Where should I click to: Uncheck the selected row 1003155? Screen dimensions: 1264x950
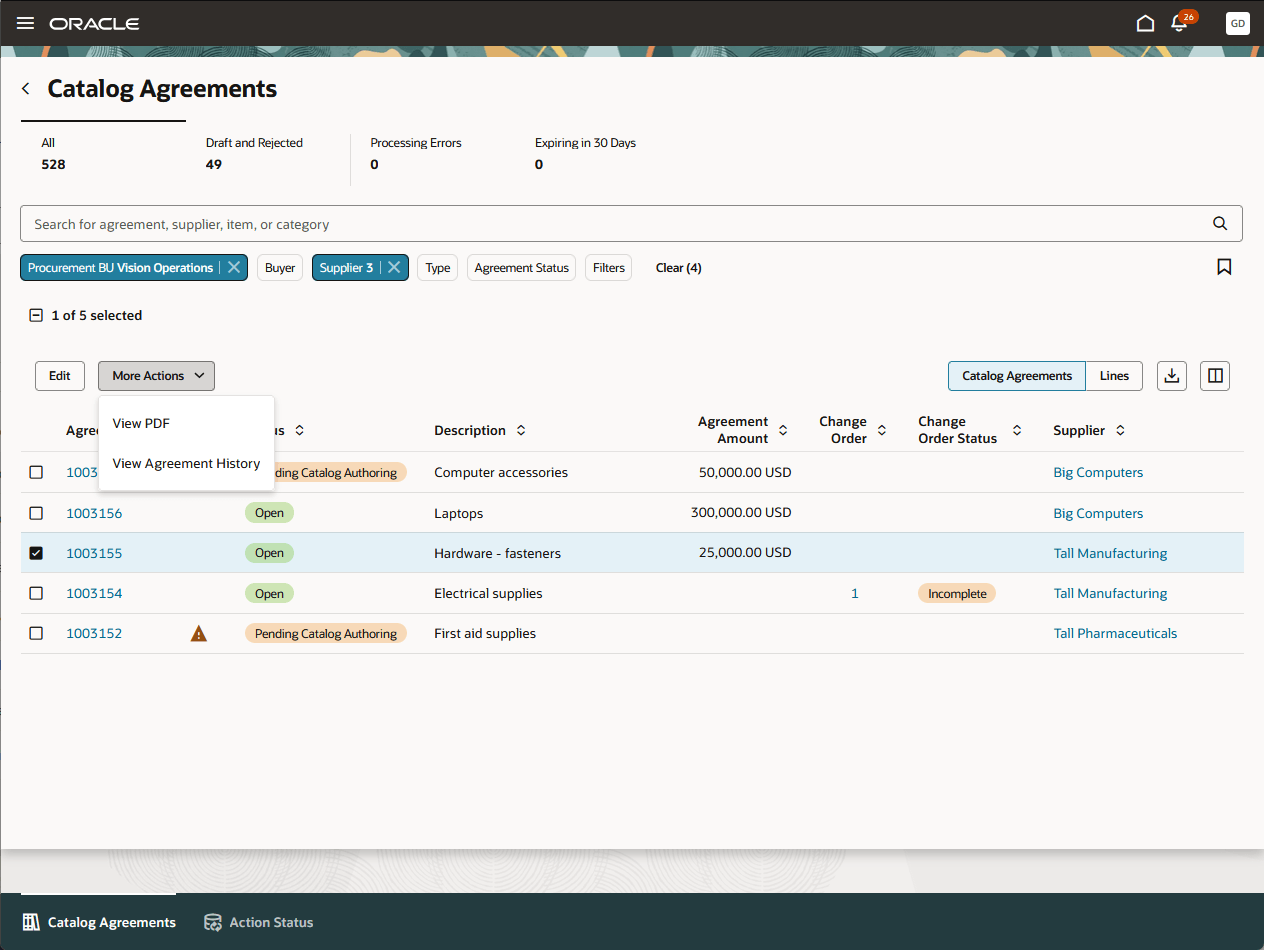coord(36,552)
